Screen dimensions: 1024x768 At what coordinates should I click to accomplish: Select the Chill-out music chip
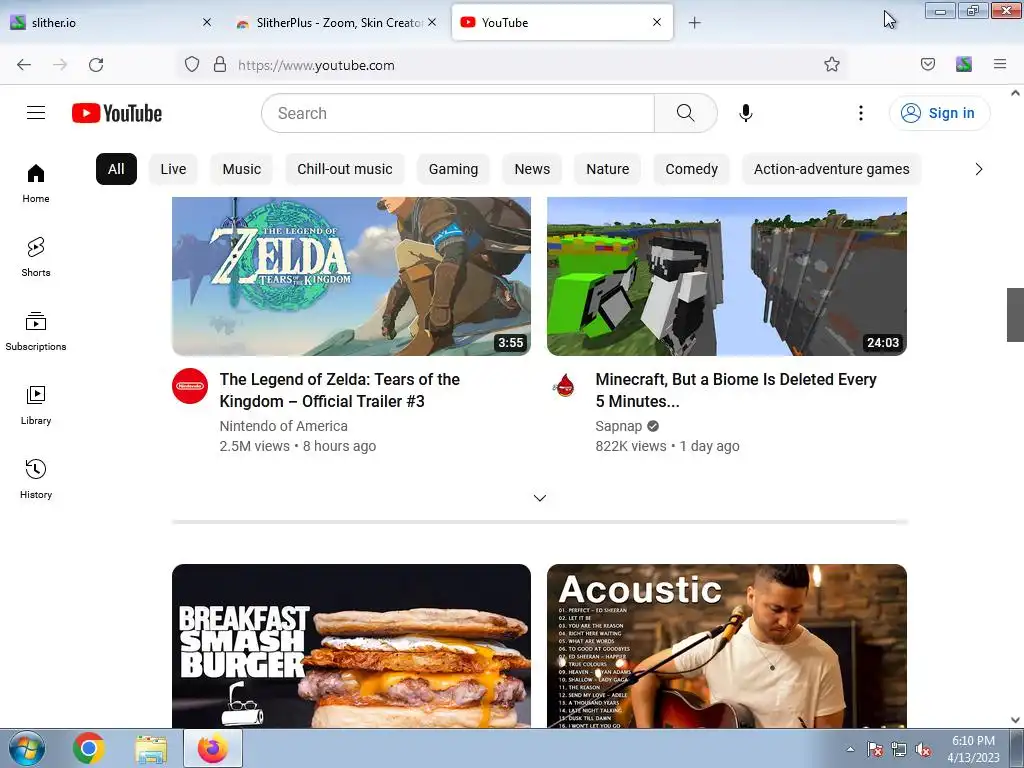point(345,169)
